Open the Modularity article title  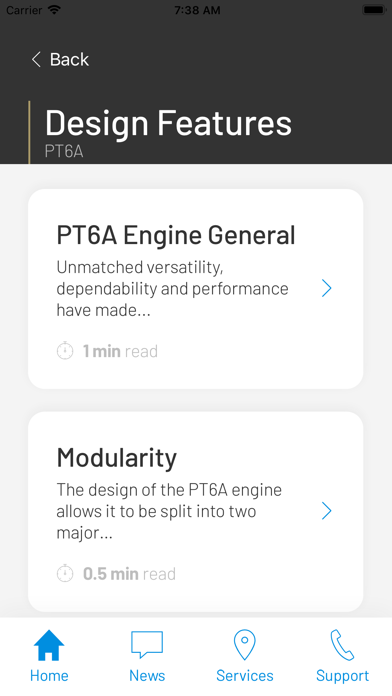coord(117,458)
